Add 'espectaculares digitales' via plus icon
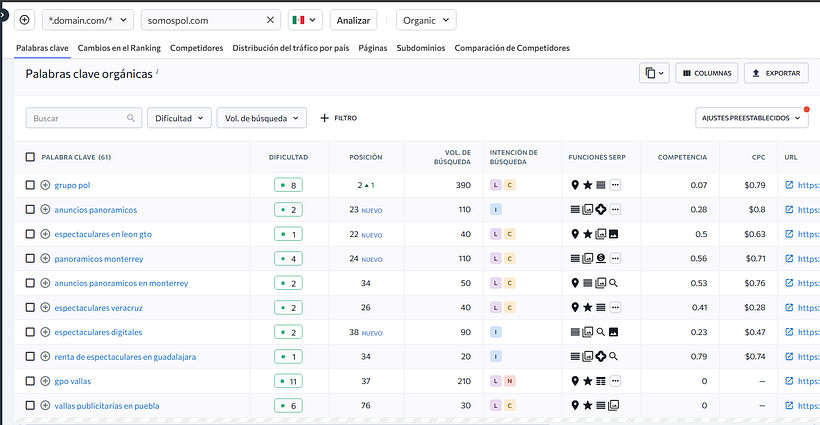 [45, 332]
